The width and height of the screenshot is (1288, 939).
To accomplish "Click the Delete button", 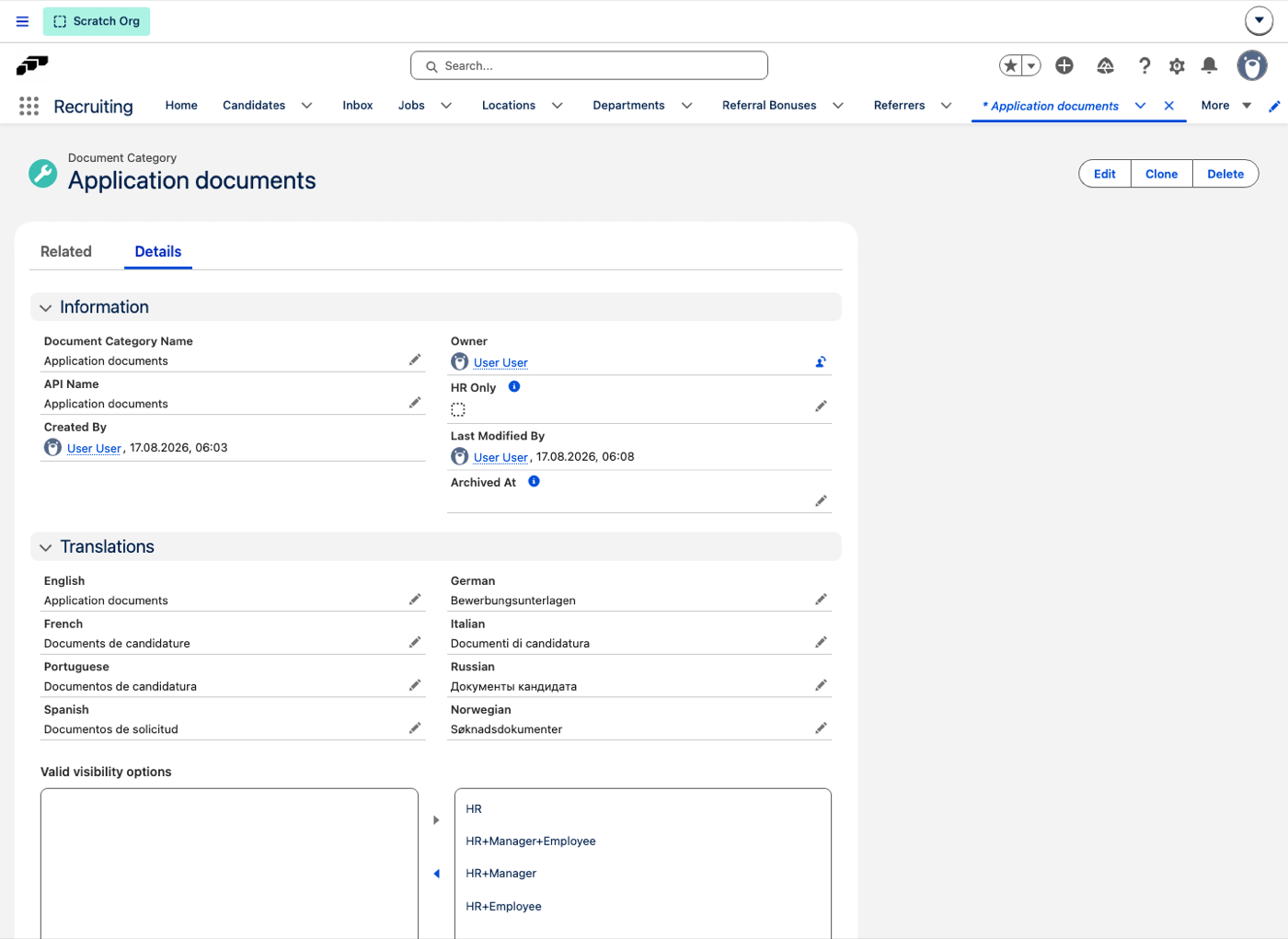I will [1225, 174].
